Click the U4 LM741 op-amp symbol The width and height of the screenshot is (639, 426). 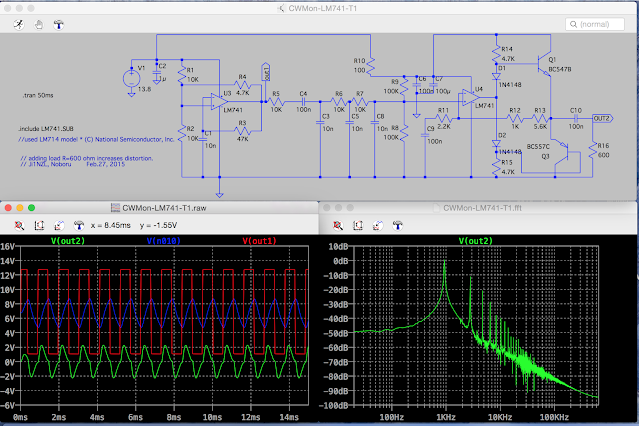point(471,97)
